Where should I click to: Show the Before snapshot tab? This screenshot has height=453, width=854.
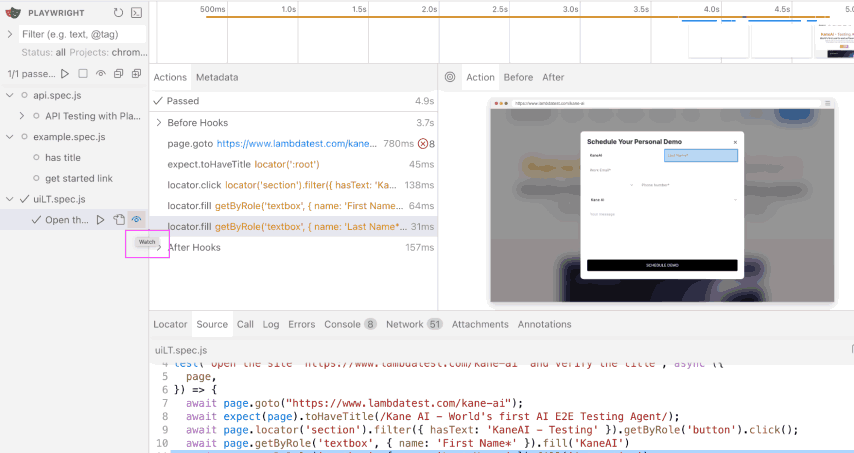coord(518,77)
